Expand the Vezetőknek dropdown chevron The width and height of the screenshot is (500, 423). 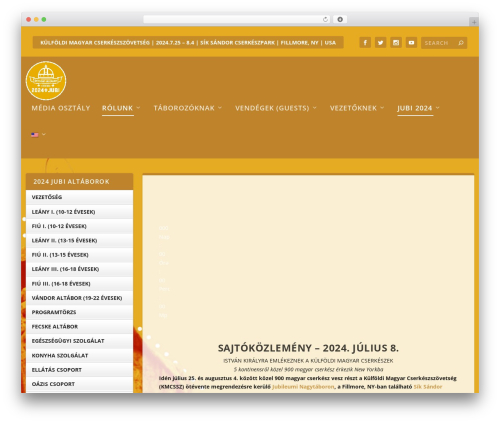click(382, 108)
